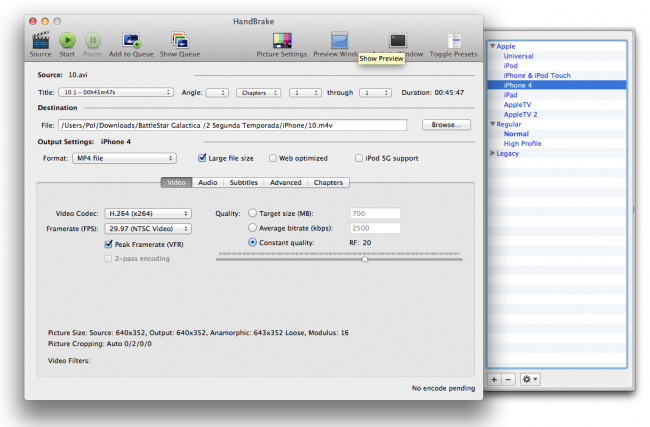Collapse the Apple presets group
650x427 pixels.
click(x=493, y=46)
